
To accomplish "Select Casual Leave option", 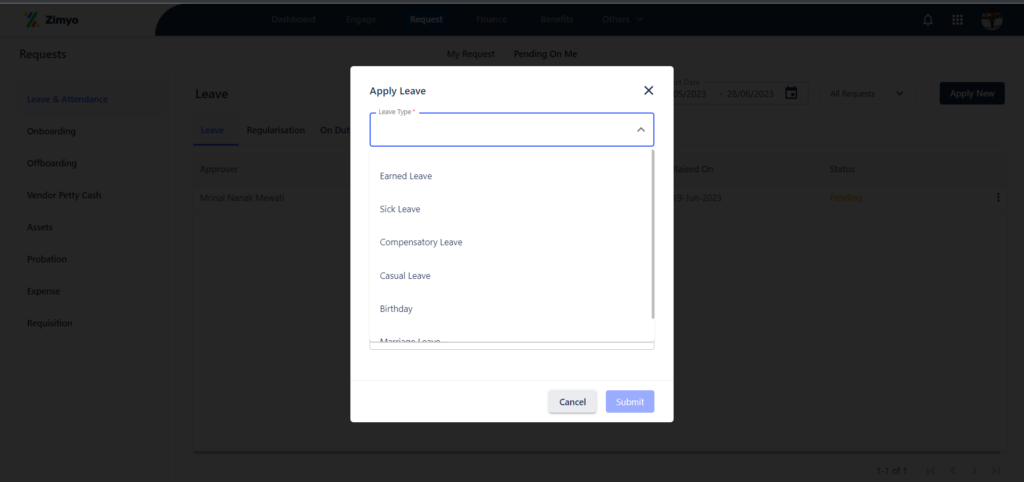I will [511, 276].
